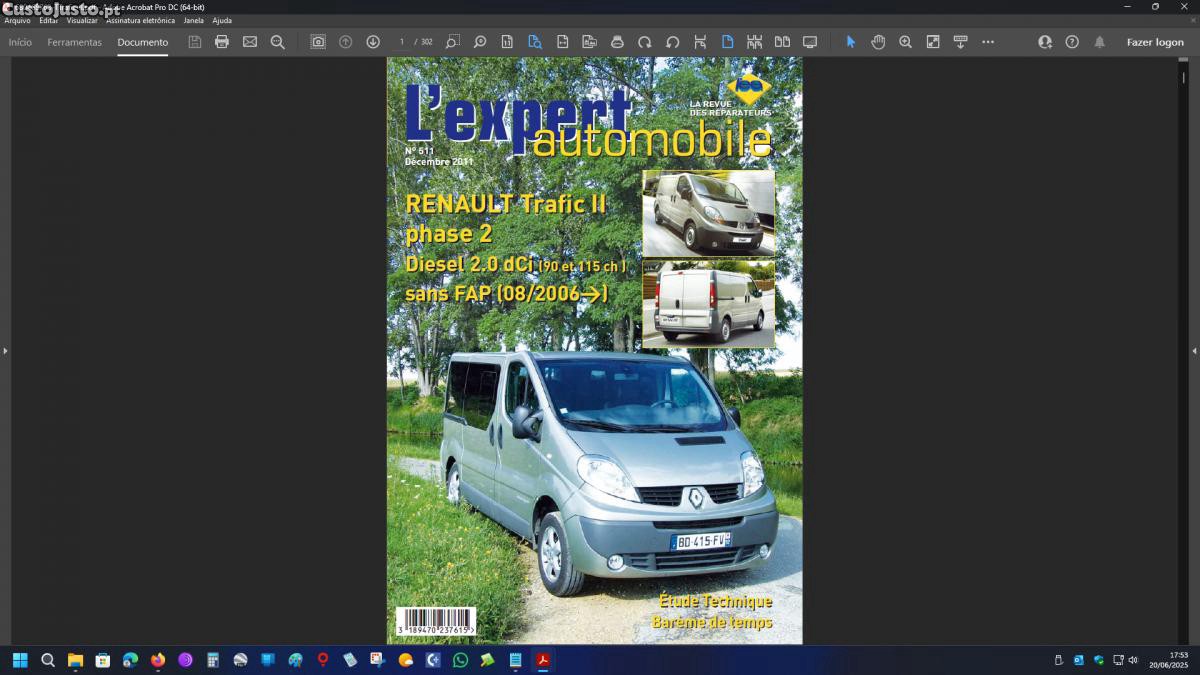Enable single page view mode

coord(727,42)
